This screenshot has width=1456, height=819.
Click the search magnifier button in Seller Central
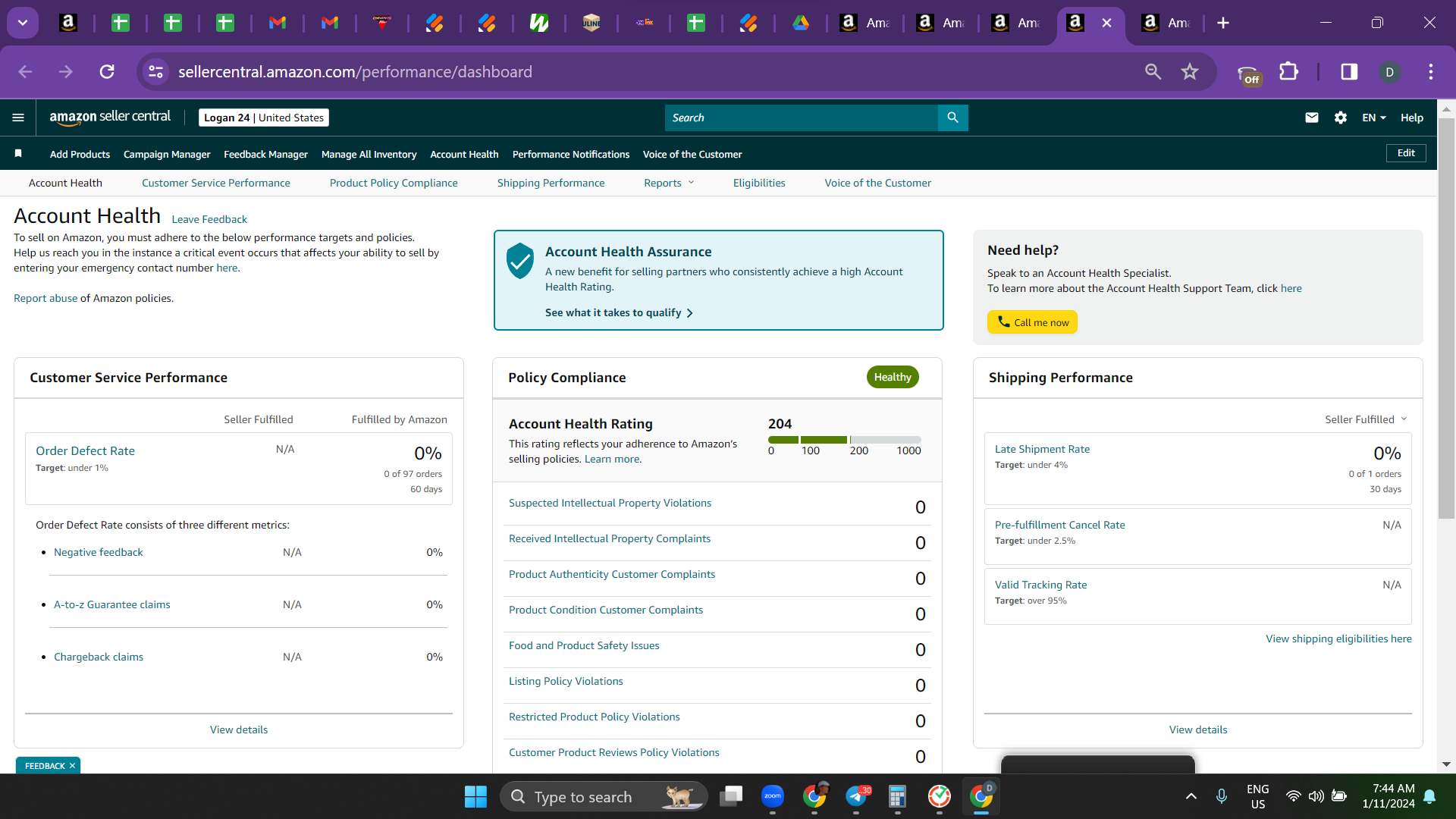(x=953, y=118)
